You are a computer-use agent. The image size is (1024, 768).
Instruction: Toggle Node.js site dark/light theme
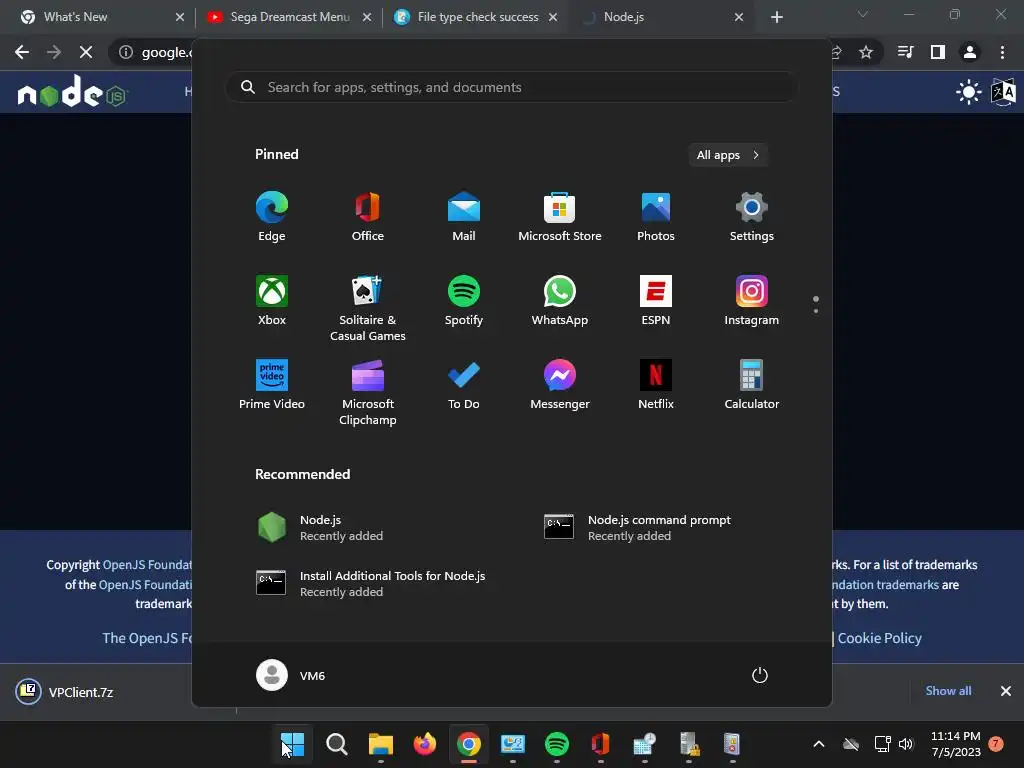click(968, 92)
